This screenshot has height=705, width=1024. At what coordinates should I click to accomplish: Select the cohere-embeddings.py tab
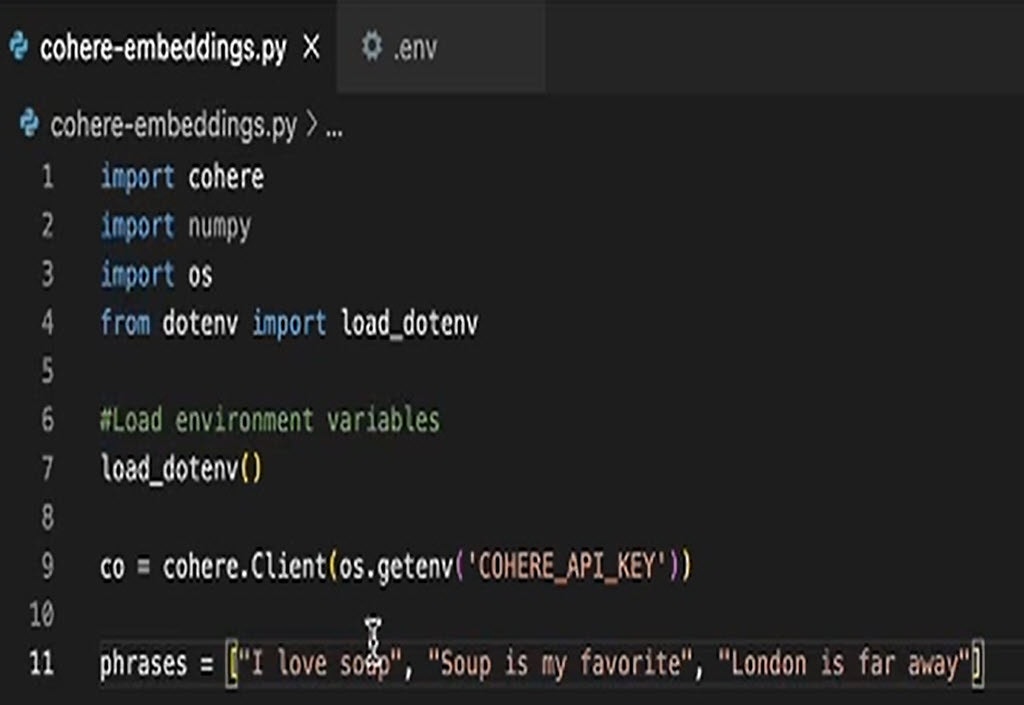162,48
